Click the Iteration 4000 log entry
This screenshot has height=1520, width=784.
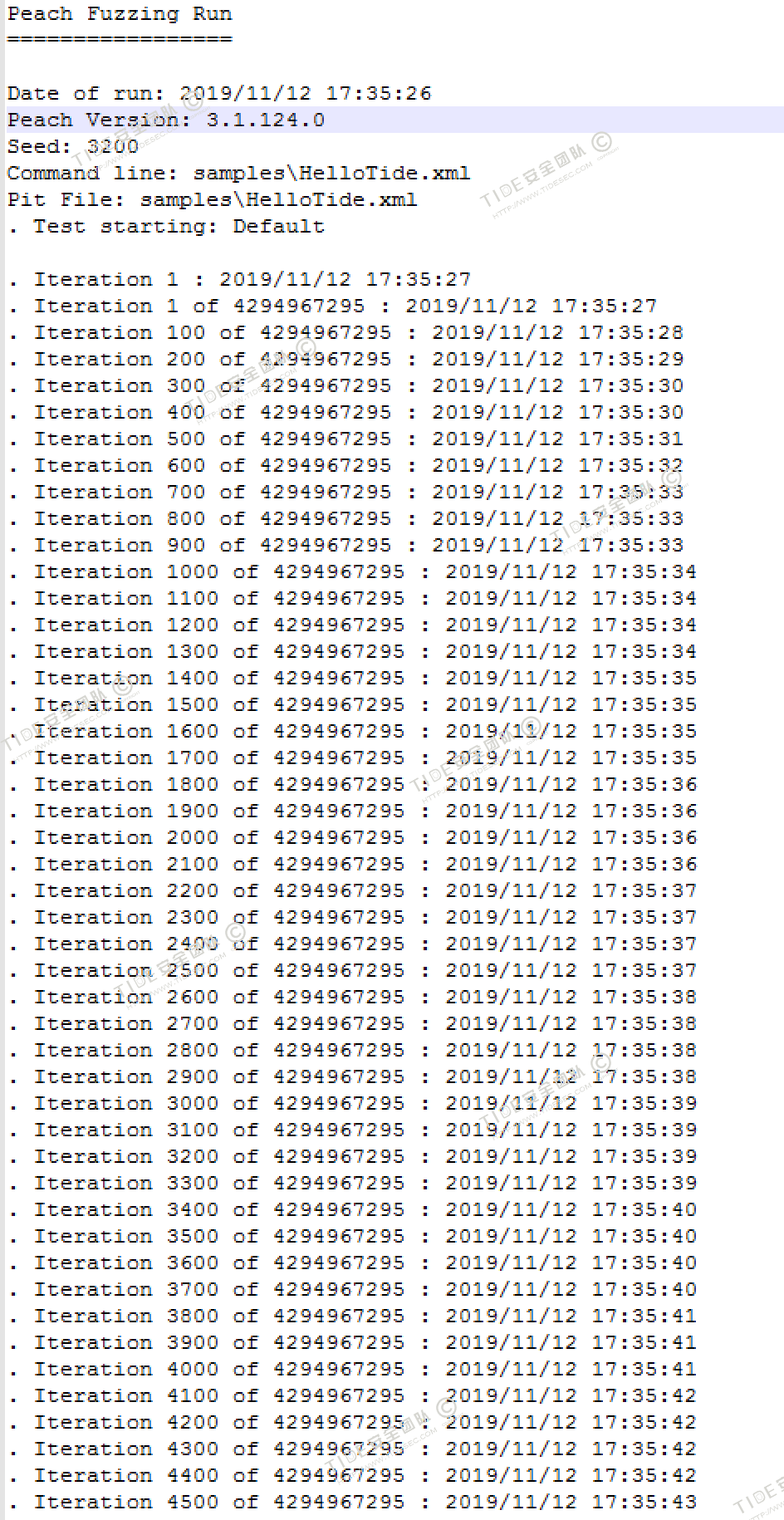pos(352,1369)
